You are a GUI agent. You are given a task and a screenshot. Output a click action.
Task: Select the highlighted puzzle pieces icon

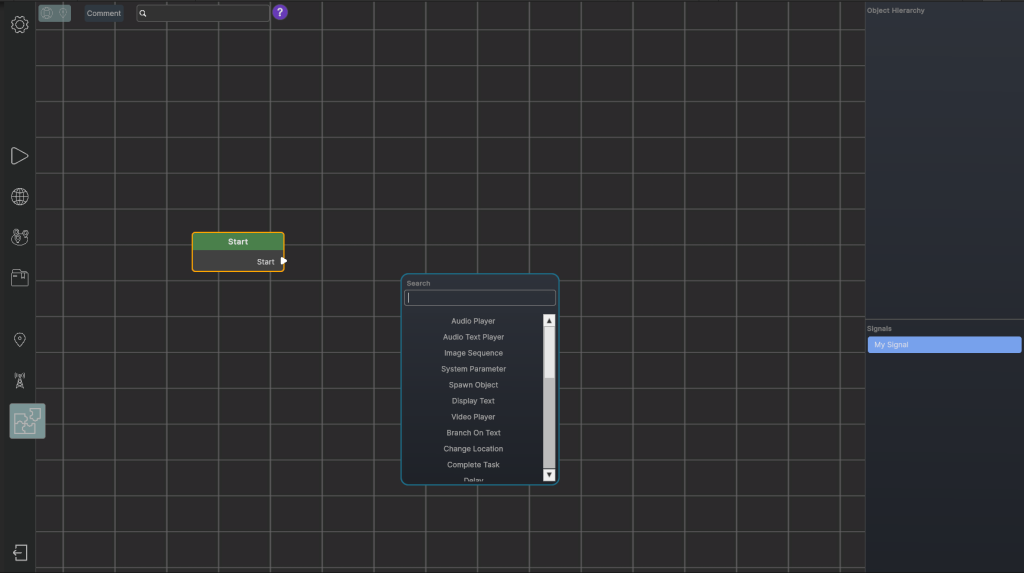27,421
